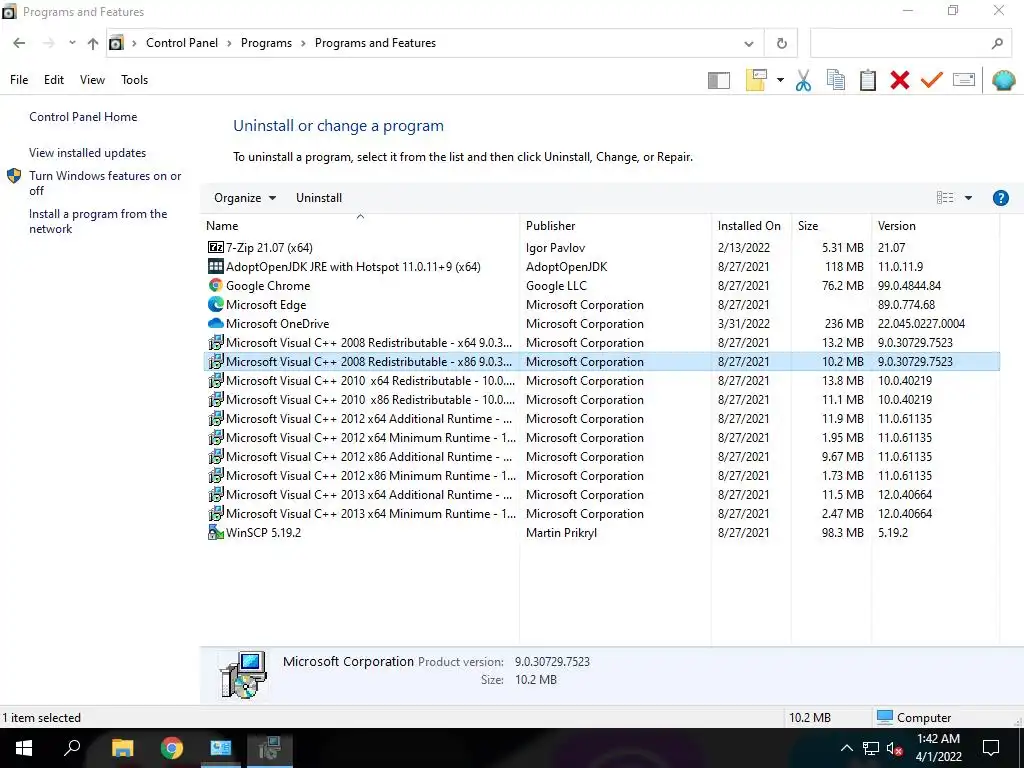Click Igor Pavlov publisher cell
Image resolution: width=1024 pixels, height=768 pixels.
555,248
